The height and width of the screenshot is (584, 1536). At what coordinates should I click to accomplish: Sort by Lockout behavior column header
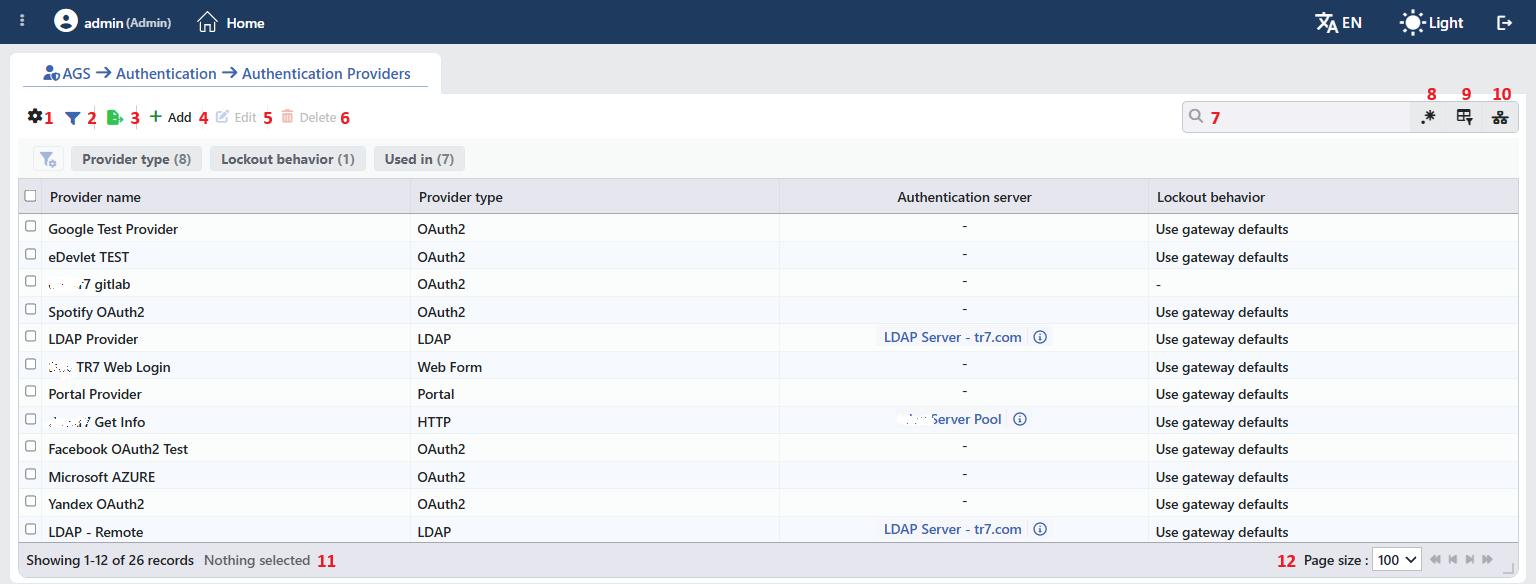[x=1211, y=197]
